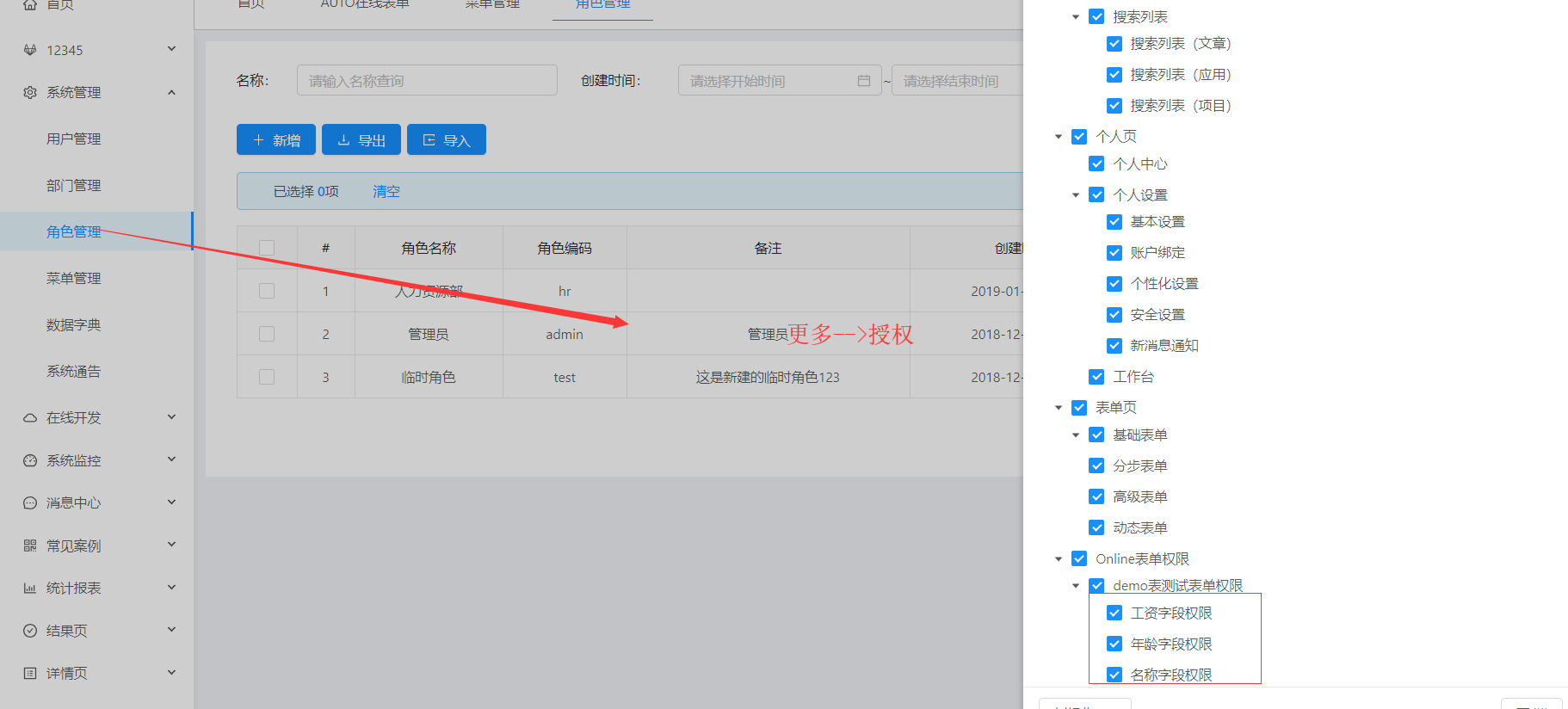Uncheck 搜索列表（项目） checkbox
The image size is (1568, 709).
click(x=1114, y=106)
